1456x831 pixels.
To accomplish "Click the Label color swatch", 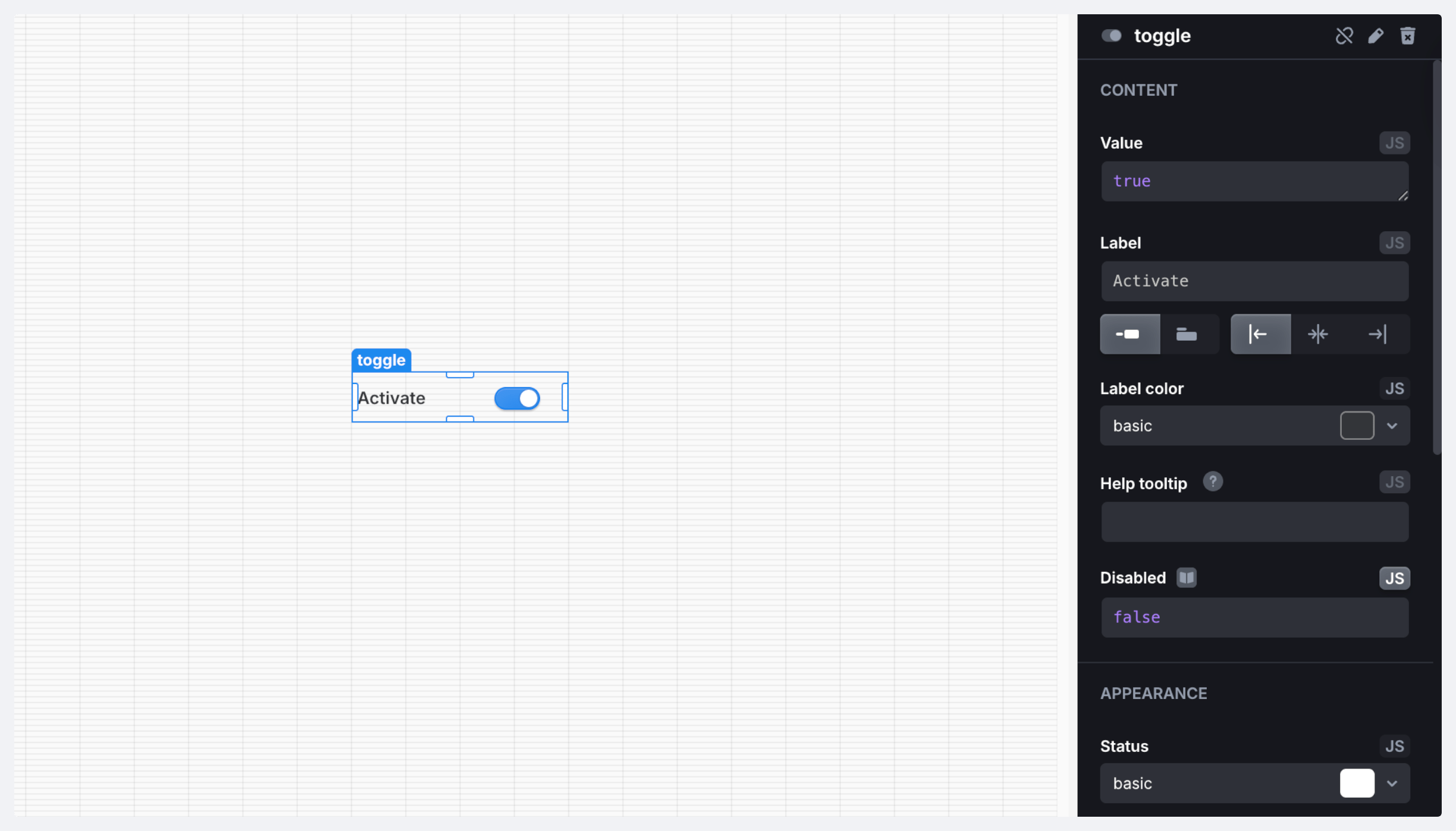I will tap(1357, 426).
